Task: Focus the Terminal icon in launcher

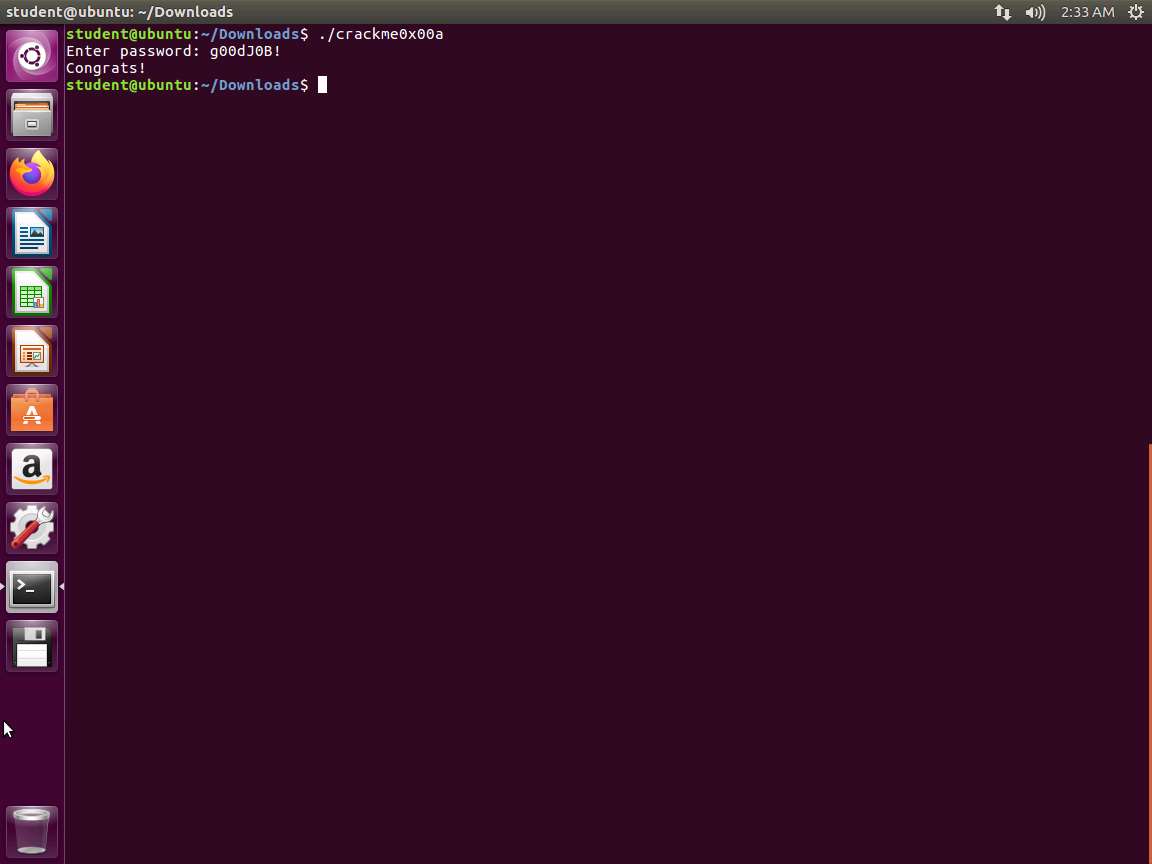Action: tap(32, 587)
